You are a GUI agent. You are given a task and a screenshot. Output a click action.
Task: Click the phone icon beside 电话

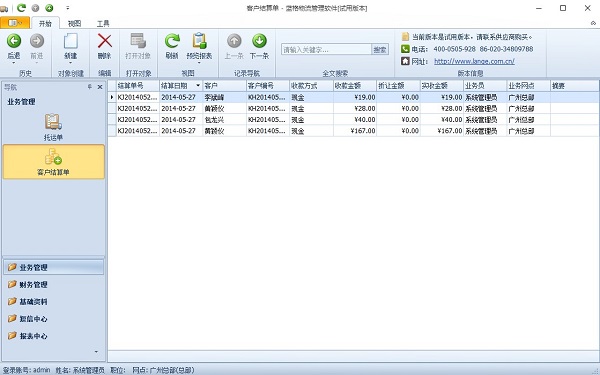[x=405, y=49]
